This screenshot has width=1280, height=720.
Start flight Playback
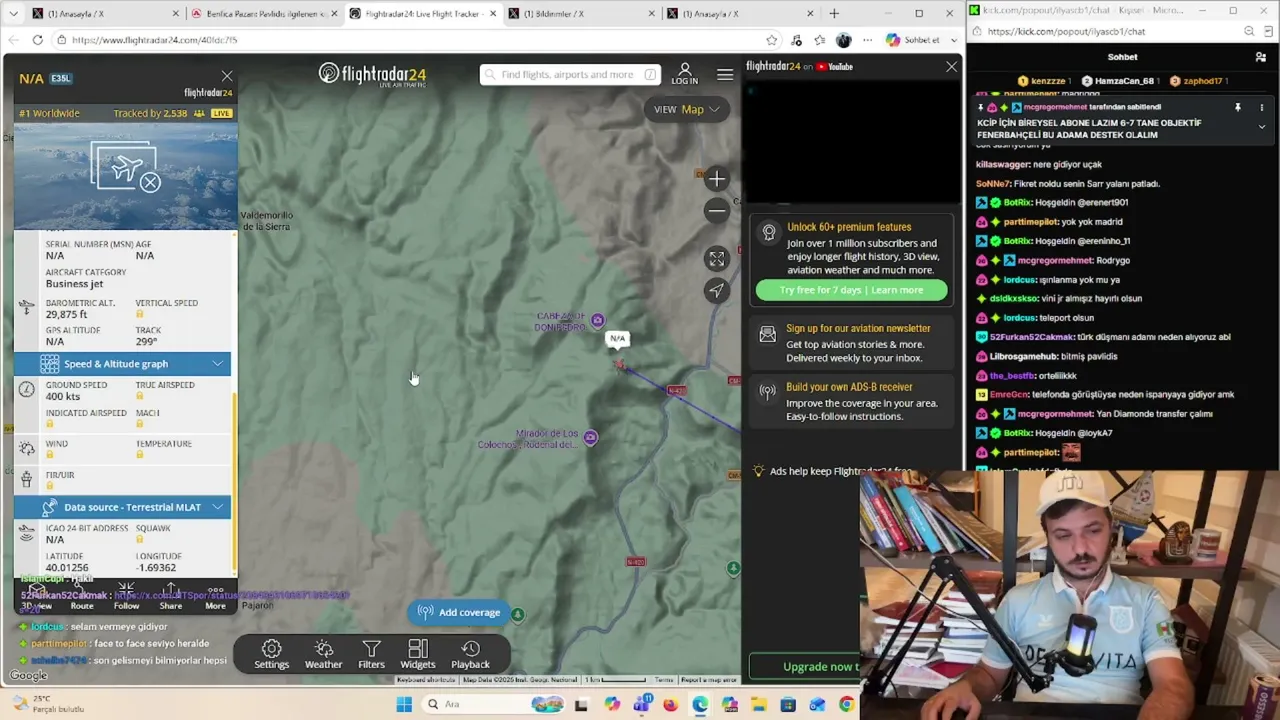click(470, 655)
